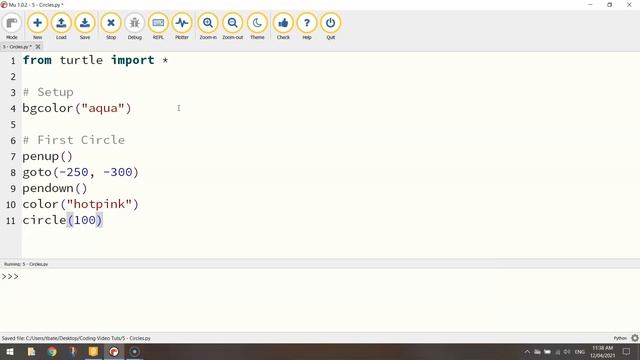Open the round recorder taskbar app
Viewport: 640px width, 360px height.
pos(134,351)
